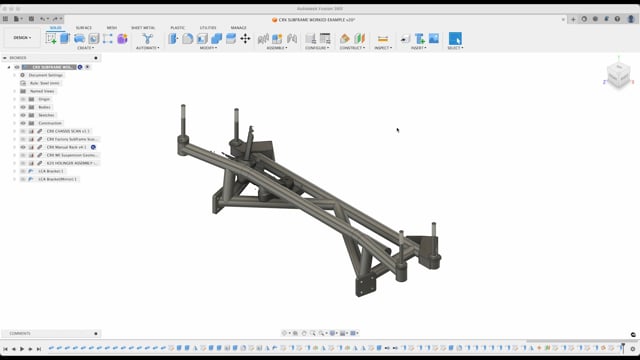Select the Measure tool
The image size is (640, 360).
[383, 38]
